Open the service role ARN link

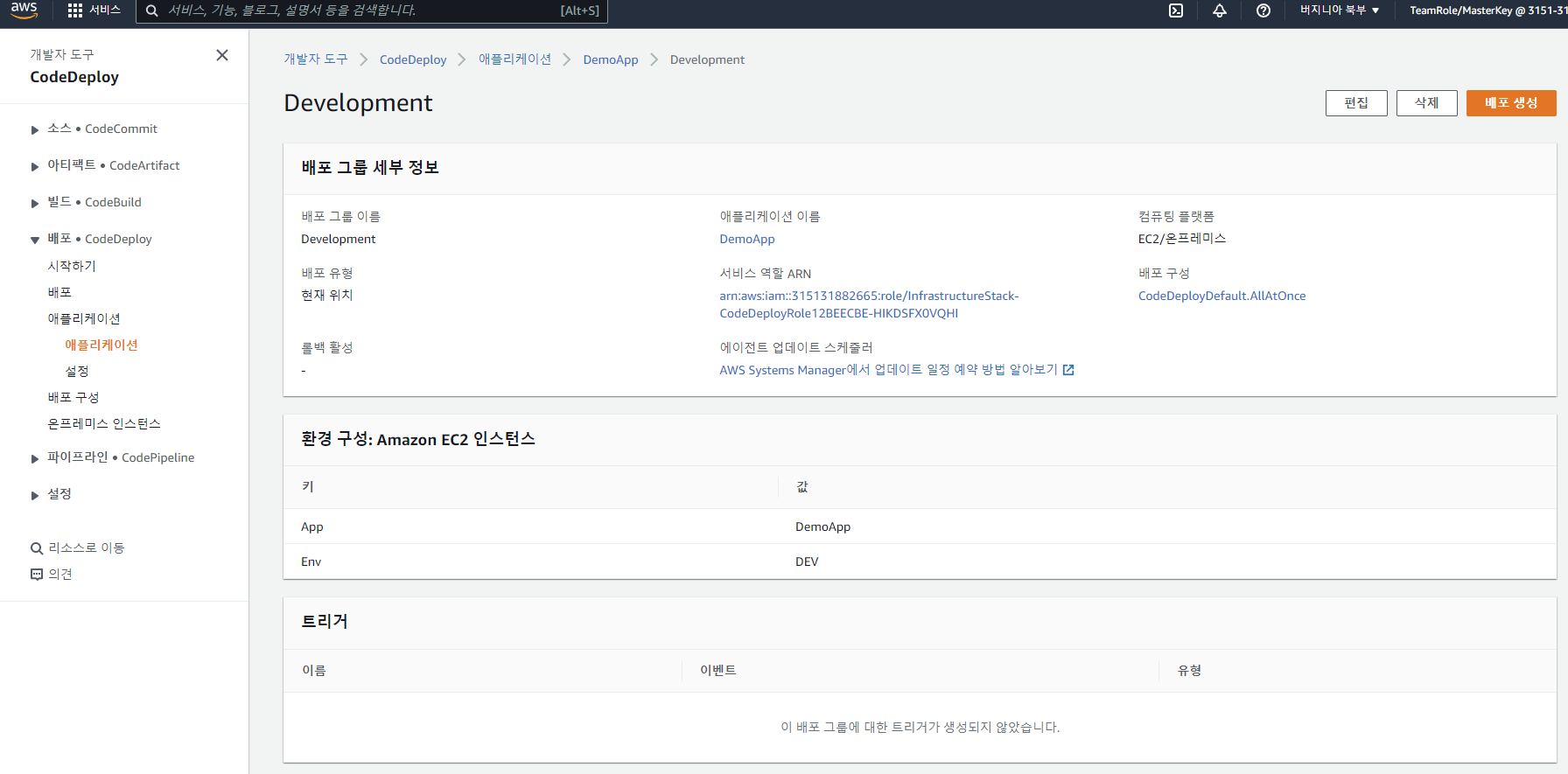[869, 304]
